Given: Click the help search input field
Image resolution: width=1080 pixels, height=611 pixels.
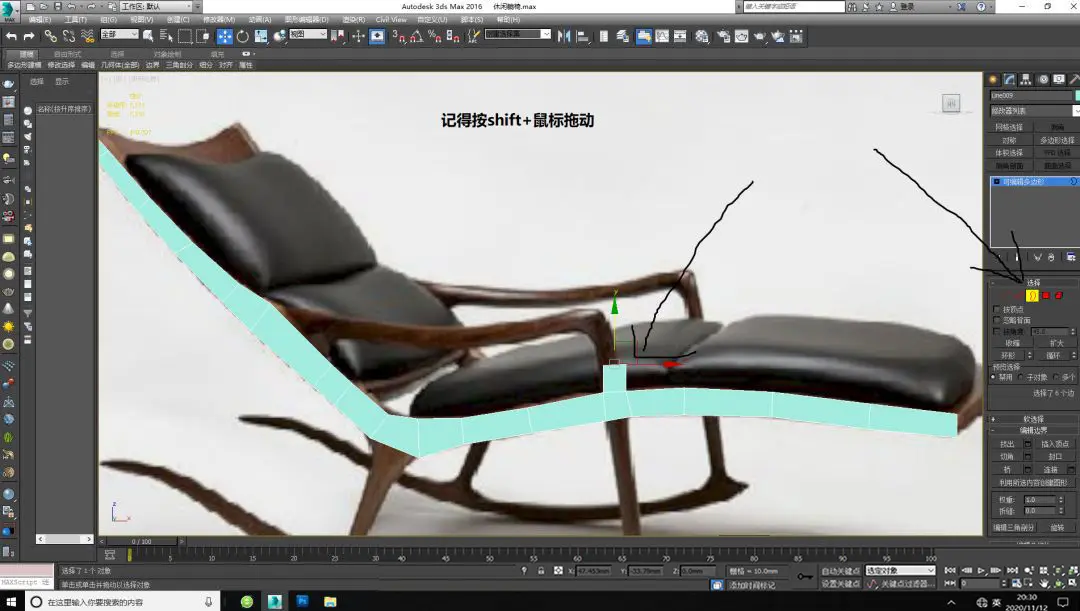Looking at the screenshot, I should (793, 6).
